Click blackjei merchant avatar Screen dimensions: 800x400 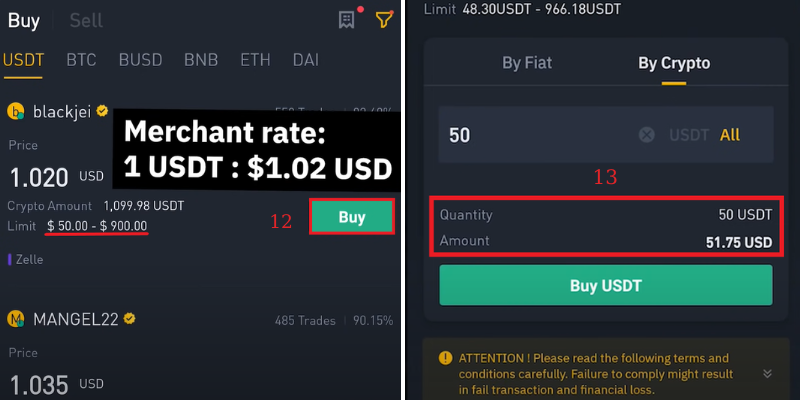pyautogui.click(x=16, y=111)
